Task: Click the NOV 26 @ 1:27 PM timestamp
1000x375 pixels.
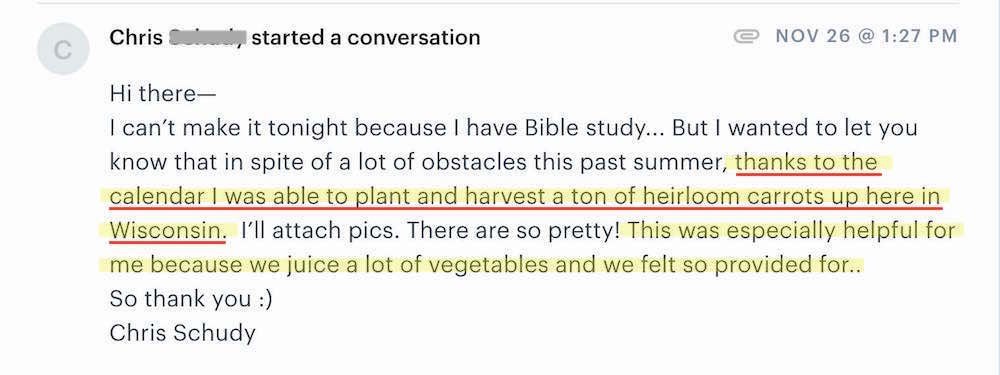Action: (x=866, y=36)
